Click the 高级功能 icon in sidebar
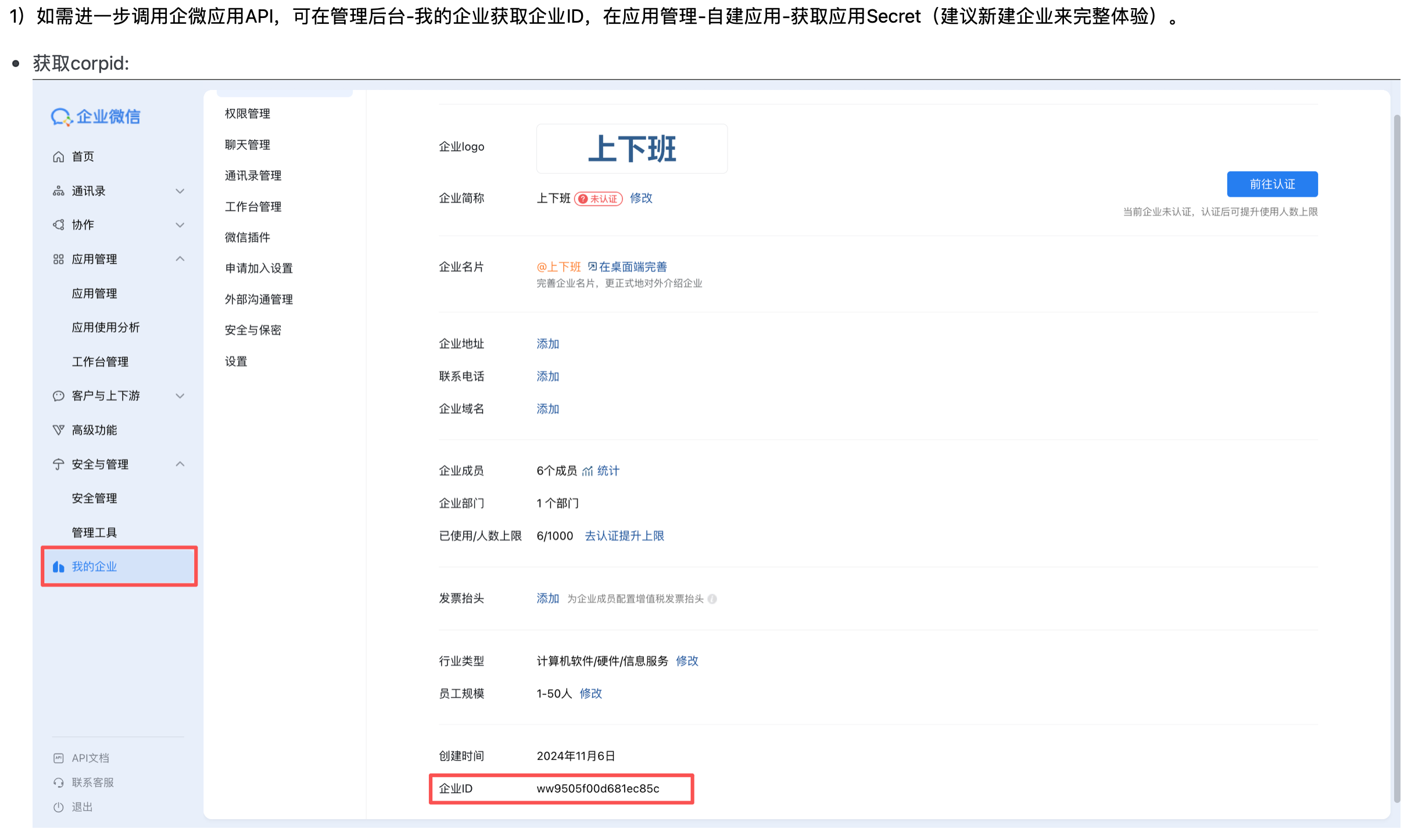 (58, 430)
